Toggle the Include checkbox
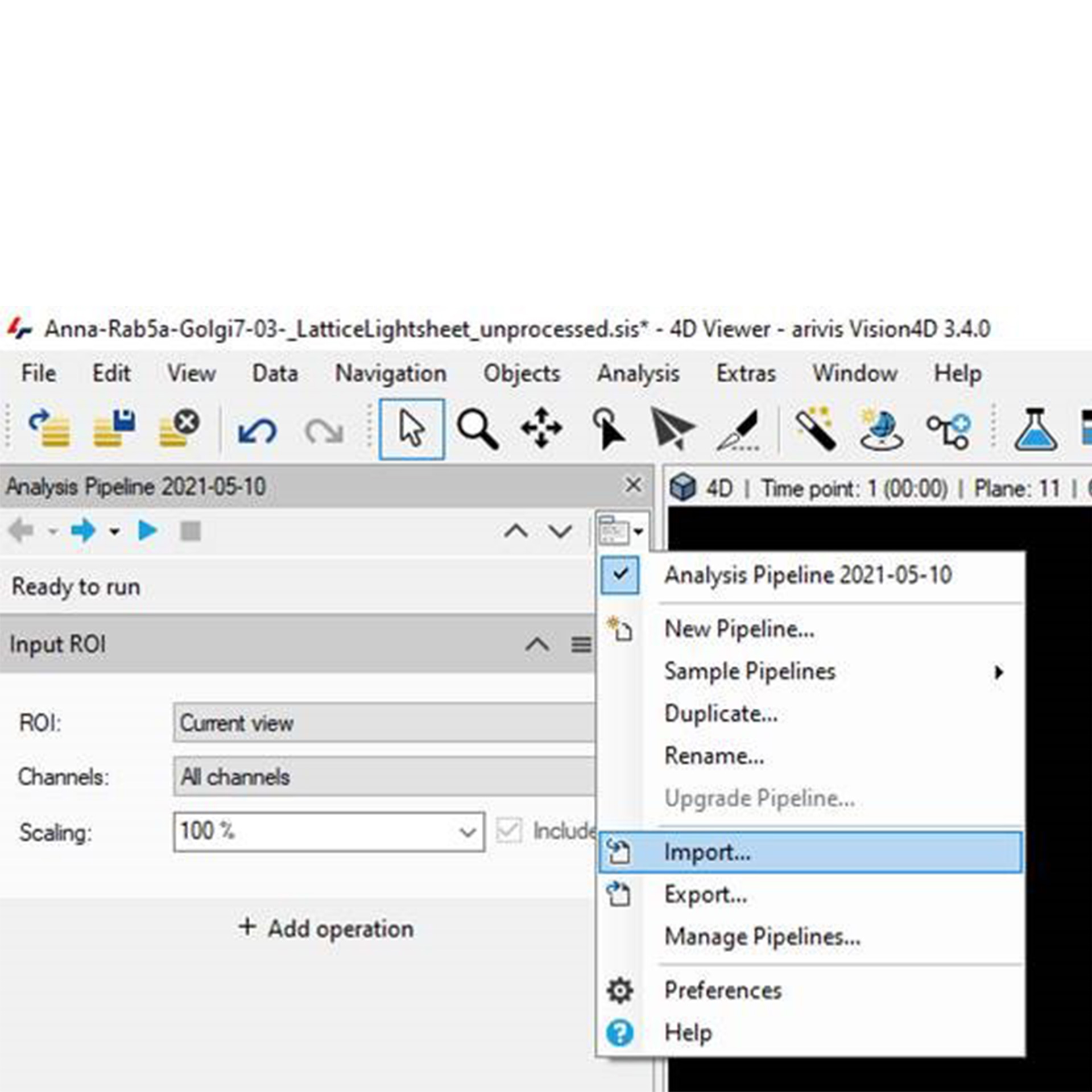Viewport: 1092px width, 1092px height. tap(508, 830)
